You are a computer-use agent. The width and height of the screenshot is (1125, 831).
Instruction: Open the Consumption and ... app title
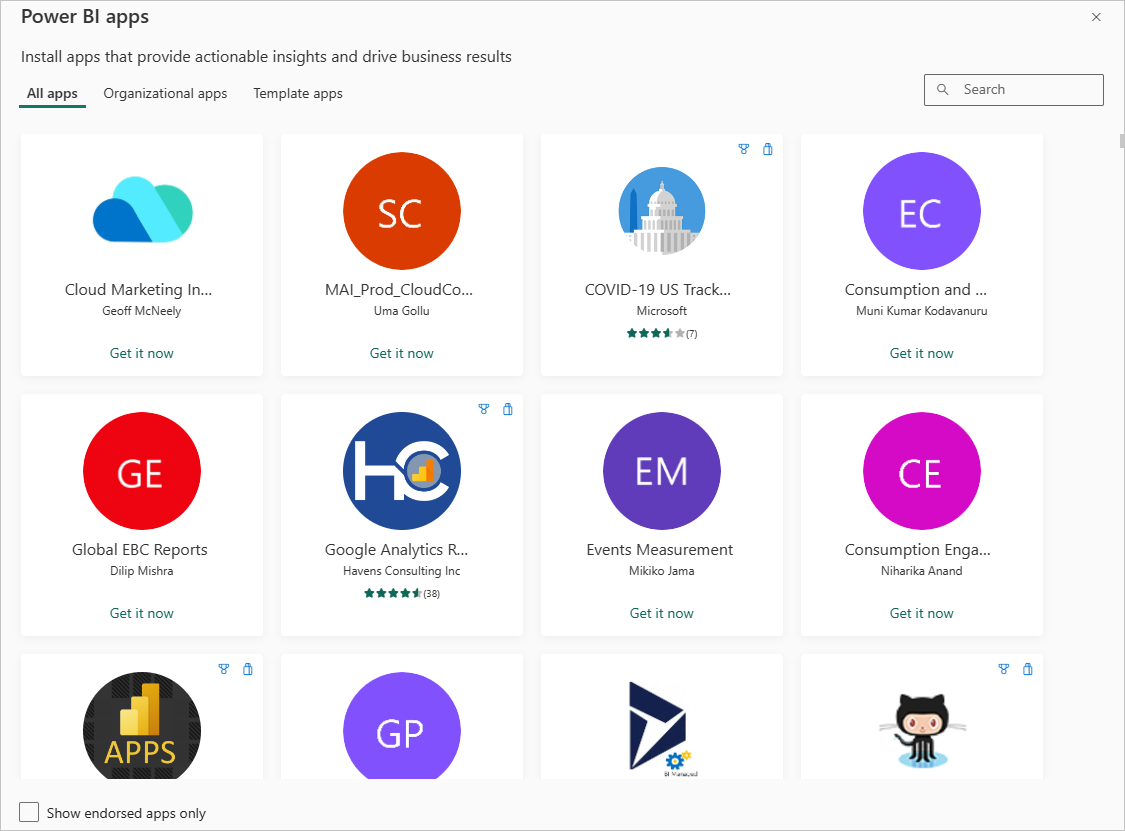pos(916,289)
